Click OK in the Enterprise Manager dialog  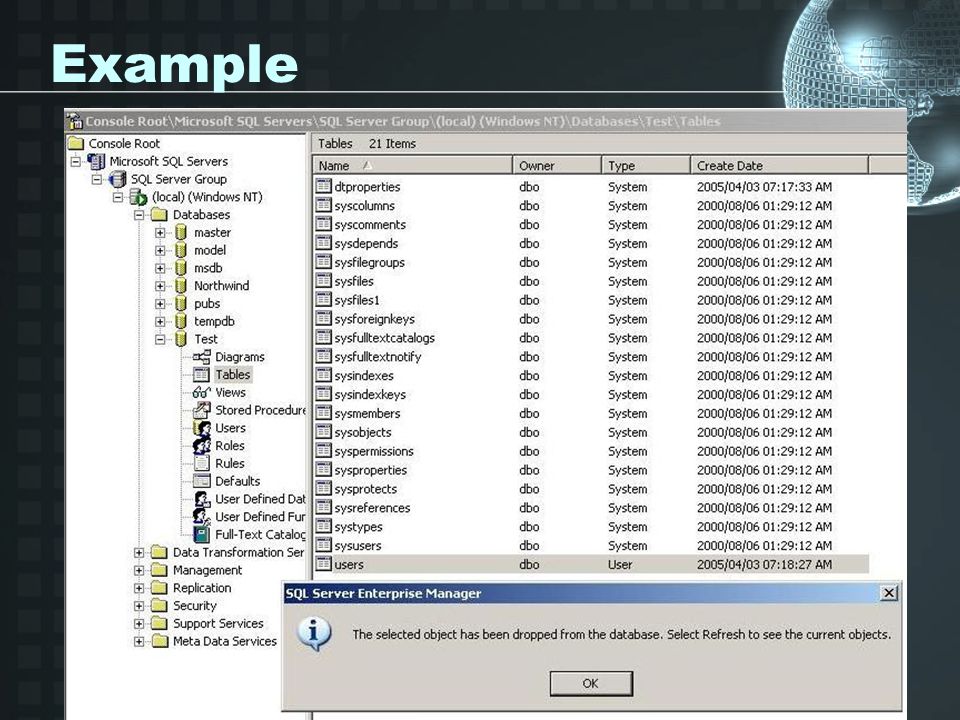point(591,683)
